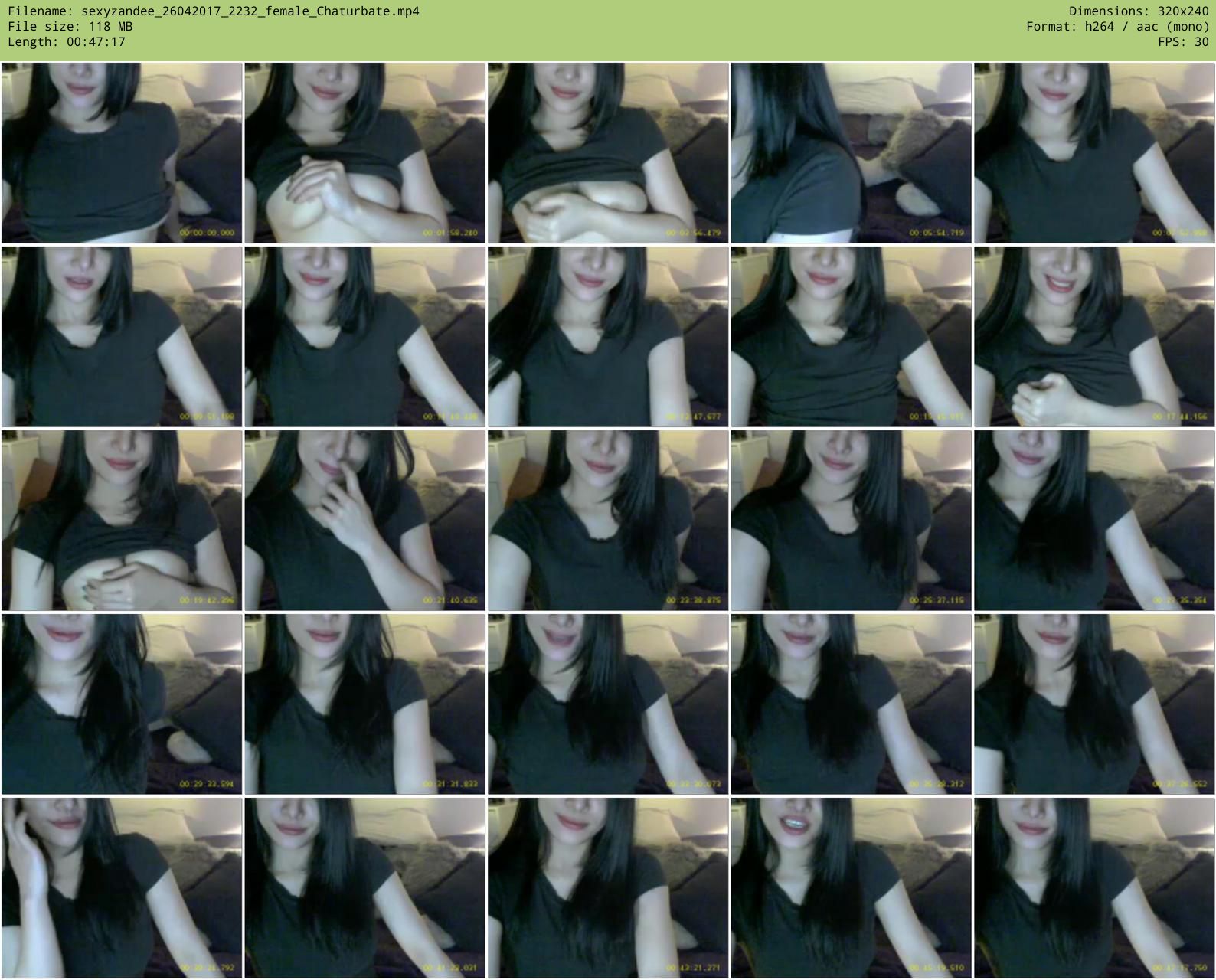Viewport: 1216px width, 980px height.
Task: Open the thumbnail stamped 00:27:35
Action: [1094, 521]
